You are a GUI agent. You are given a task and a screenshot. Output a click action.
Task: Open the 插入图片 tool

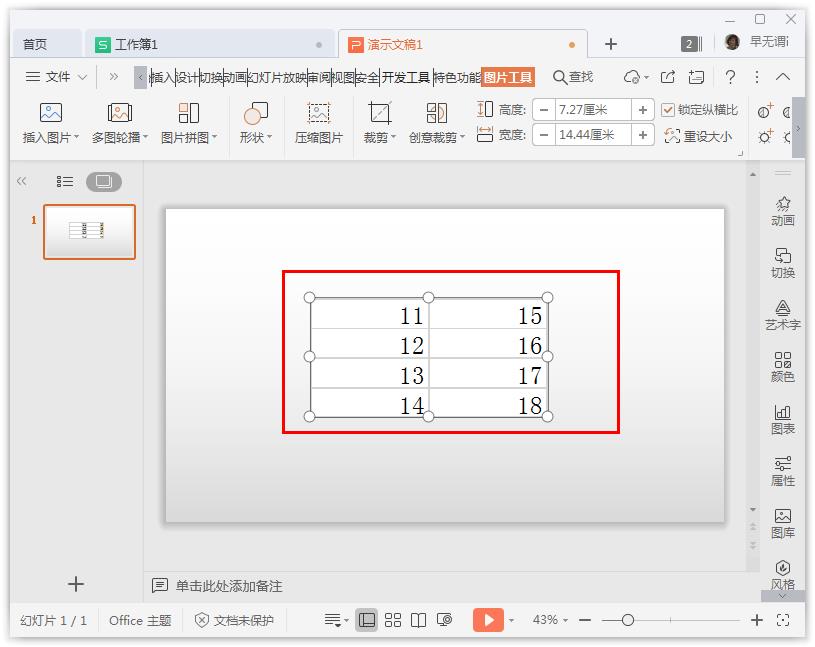(46, 122)
